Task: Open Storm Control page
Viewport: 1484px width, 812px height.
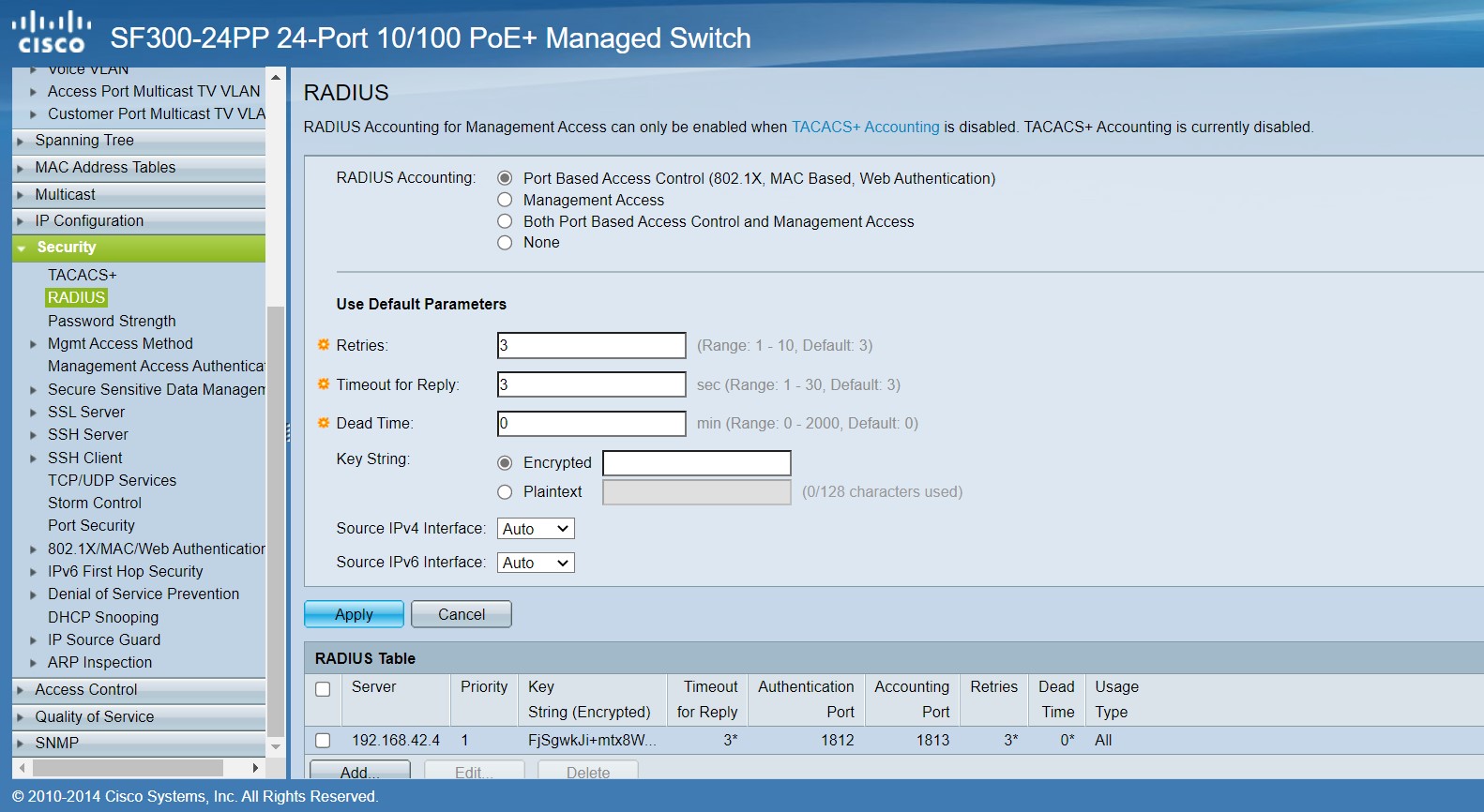Action: tap(95, 503)
